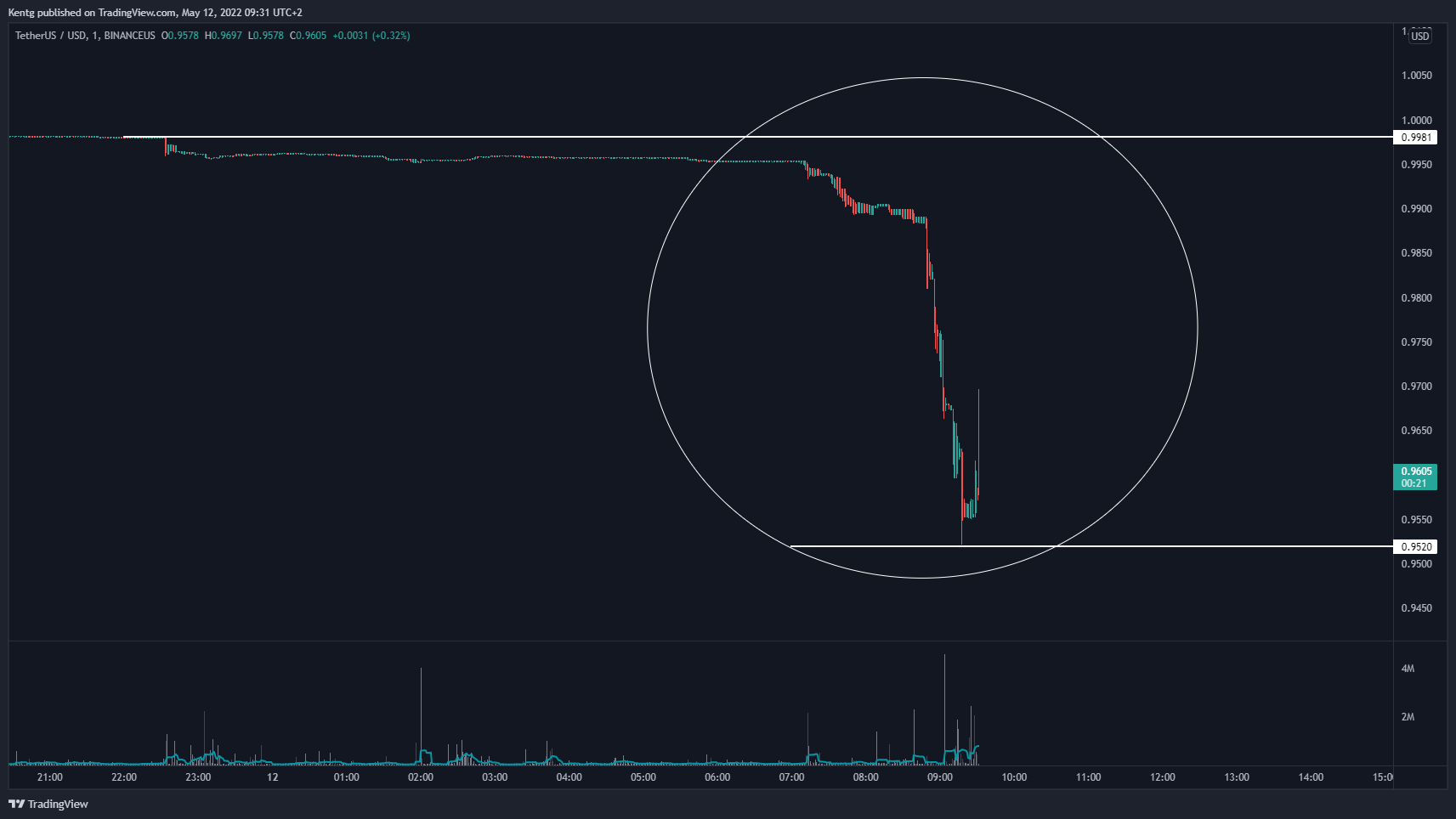This screenshot has width=1456, height=819.
Task: Click the 07:00 time axis label
Action: (x=792, y=777)
